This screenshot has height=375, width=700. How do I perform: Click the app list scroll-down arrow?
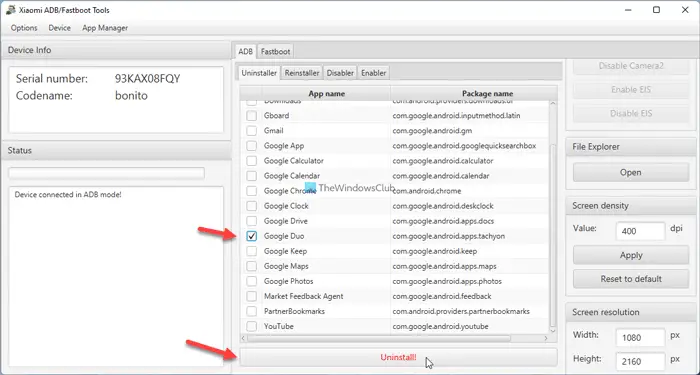pos(553,331)
